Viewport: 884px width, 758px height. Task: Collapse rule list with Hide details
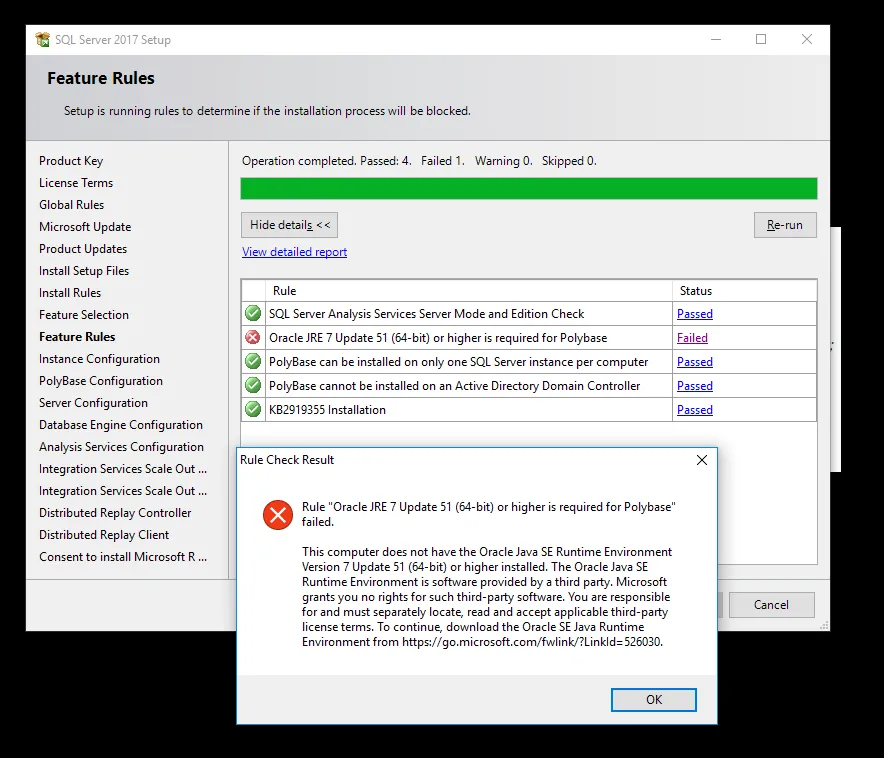290,225
